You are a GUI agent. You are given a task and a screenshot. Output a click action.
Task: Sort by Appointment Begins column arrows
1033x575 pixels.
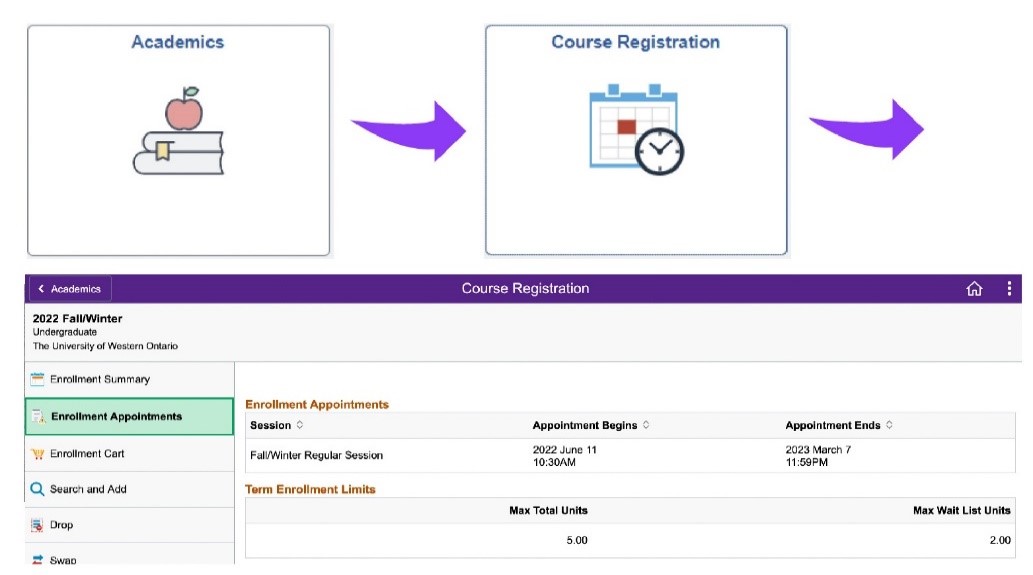646,425
